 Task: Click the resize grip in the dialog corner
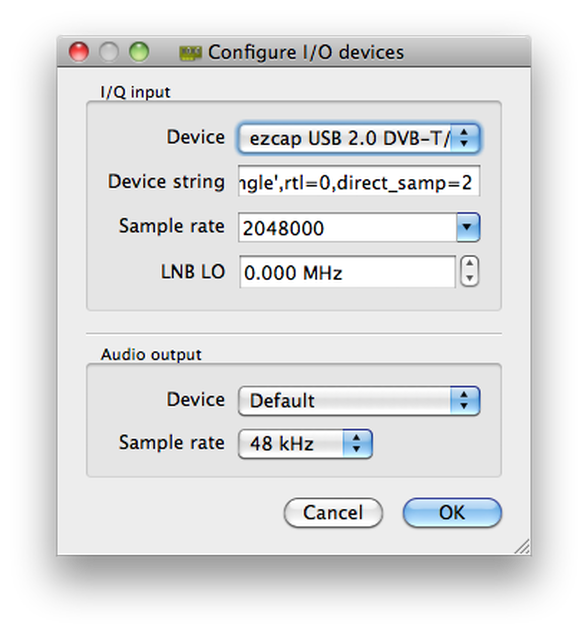[522, 546]
